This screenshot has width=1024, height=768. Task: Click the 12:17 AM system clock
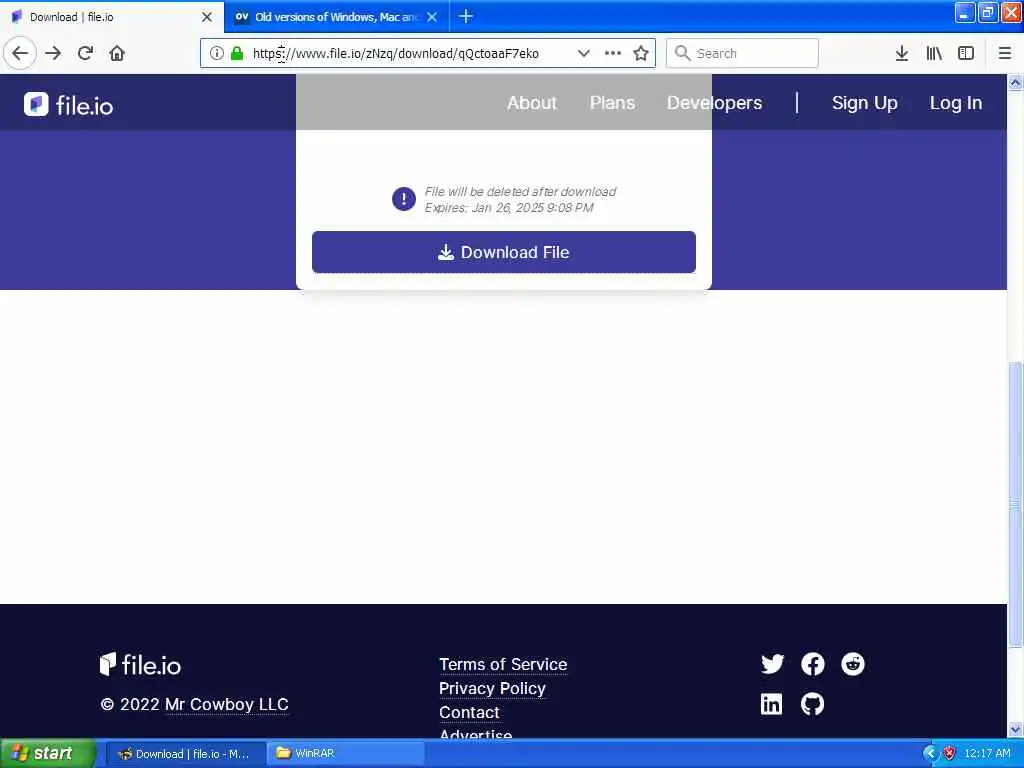tap(987, 753)
